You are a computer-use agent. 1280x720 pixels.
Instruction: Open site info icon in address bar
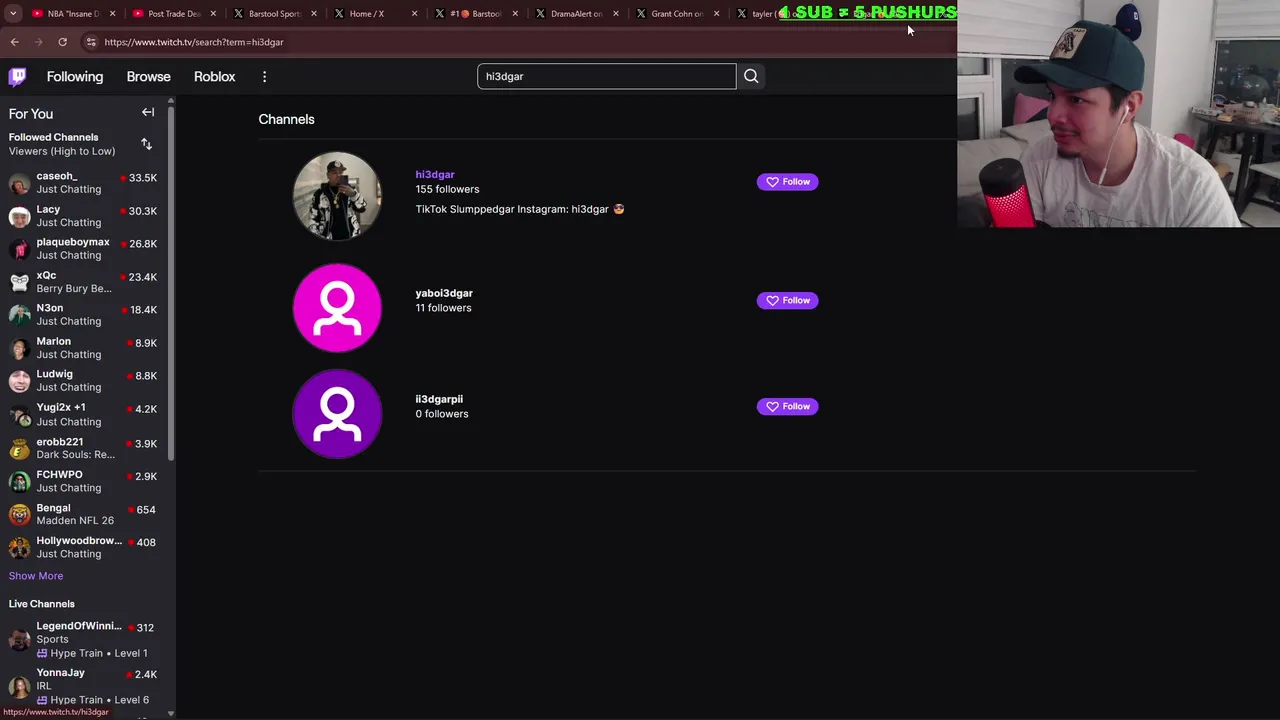click(91, 42)
